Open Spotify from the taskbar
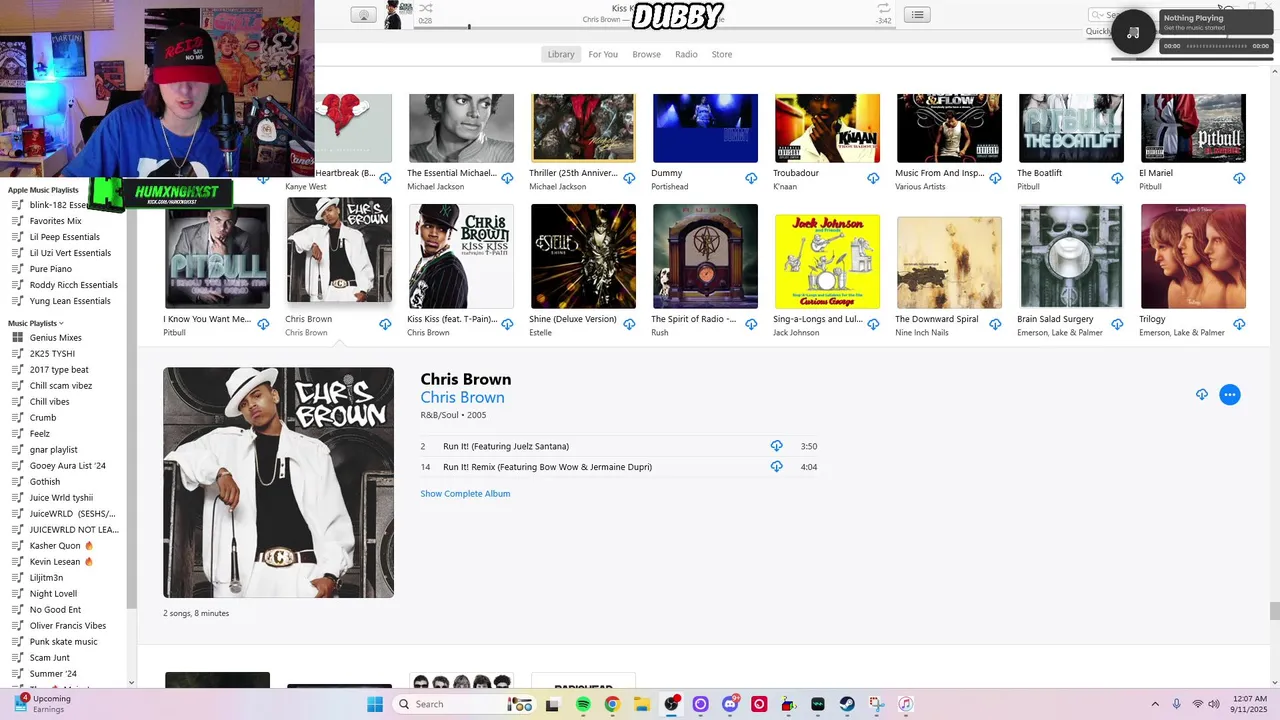The width and height of the screenshot is (1280, 720). 583,704
